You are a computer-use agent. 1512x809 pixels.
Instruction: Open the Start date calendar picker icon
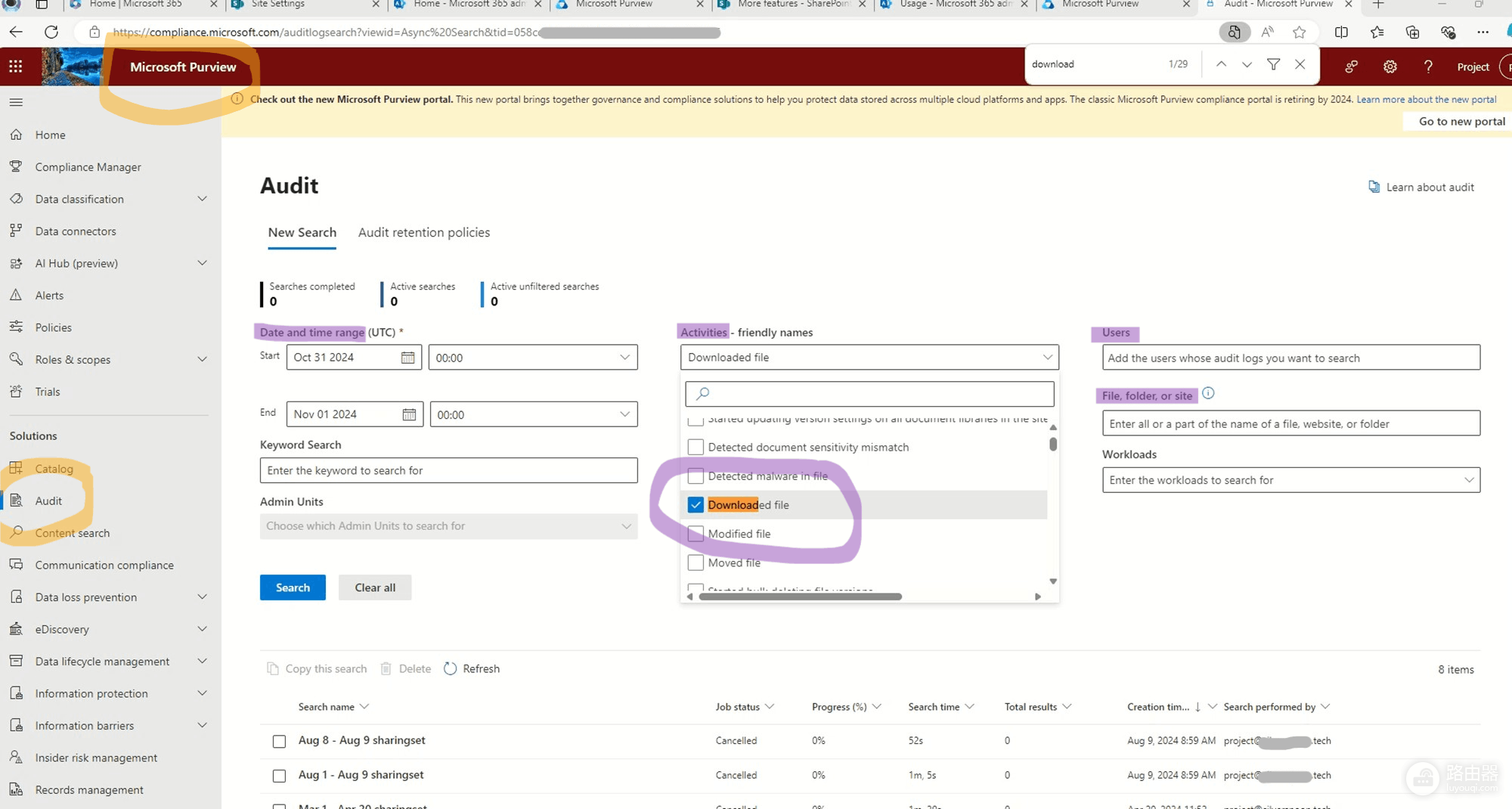tap(407, 358)
